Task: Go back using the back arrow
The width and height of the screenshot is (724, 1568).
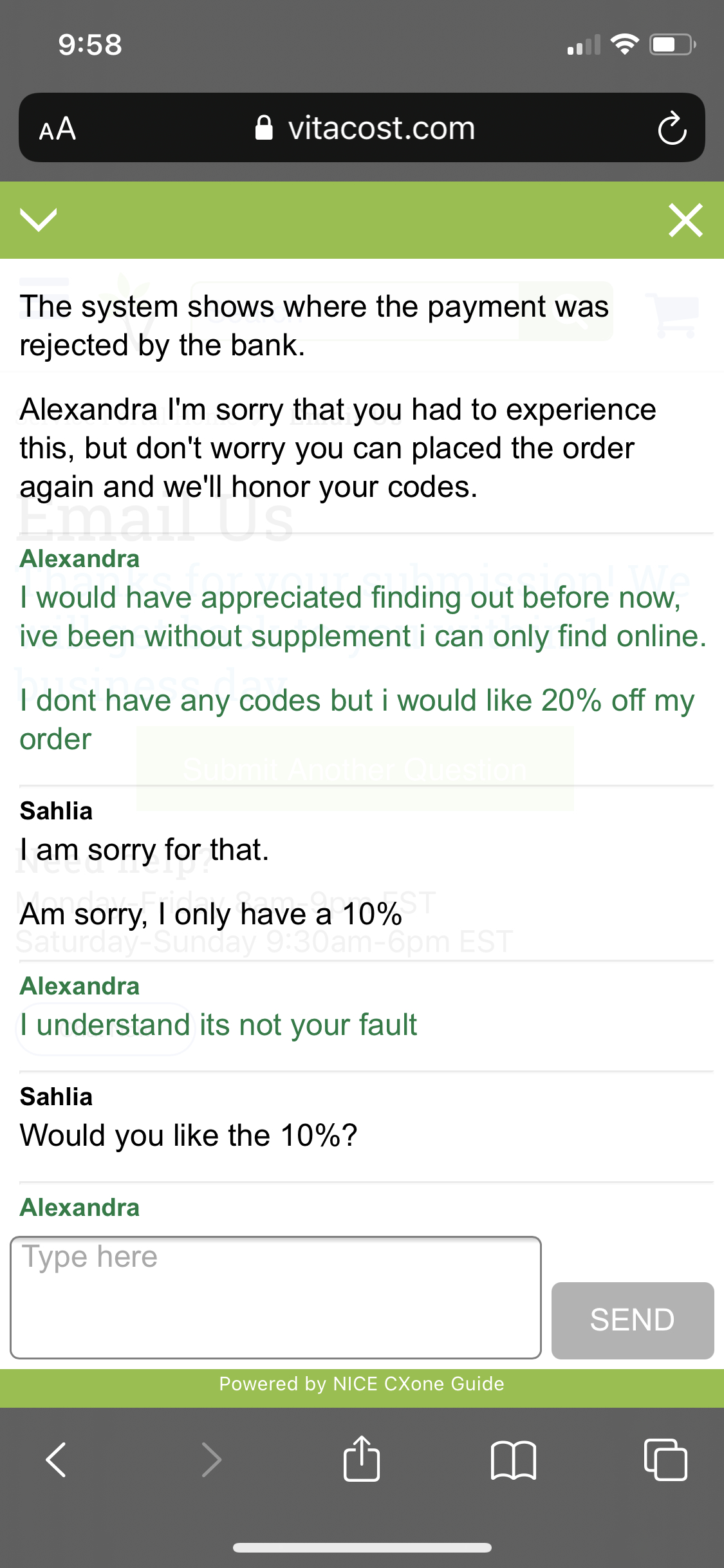Action: [57, 1459]
